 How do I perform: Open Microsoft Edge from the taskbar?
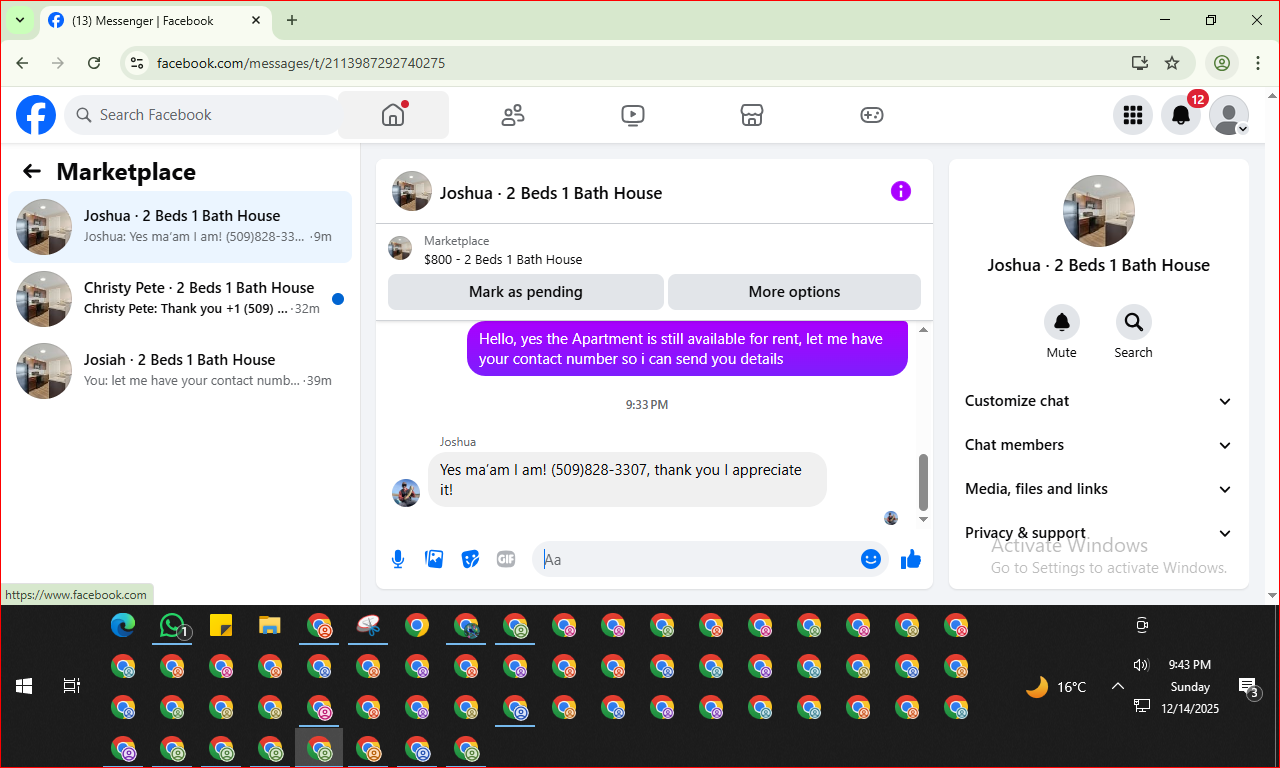coord(123,626)
